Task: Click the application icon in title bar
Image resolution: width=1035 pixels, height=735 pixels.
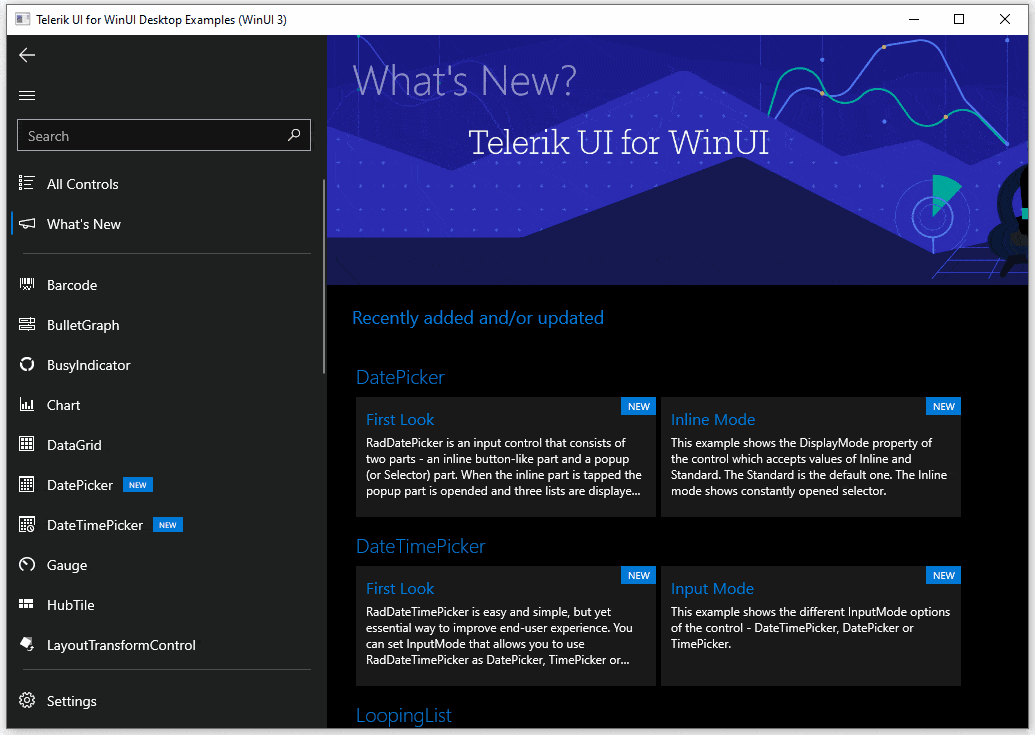Action: 22,19
